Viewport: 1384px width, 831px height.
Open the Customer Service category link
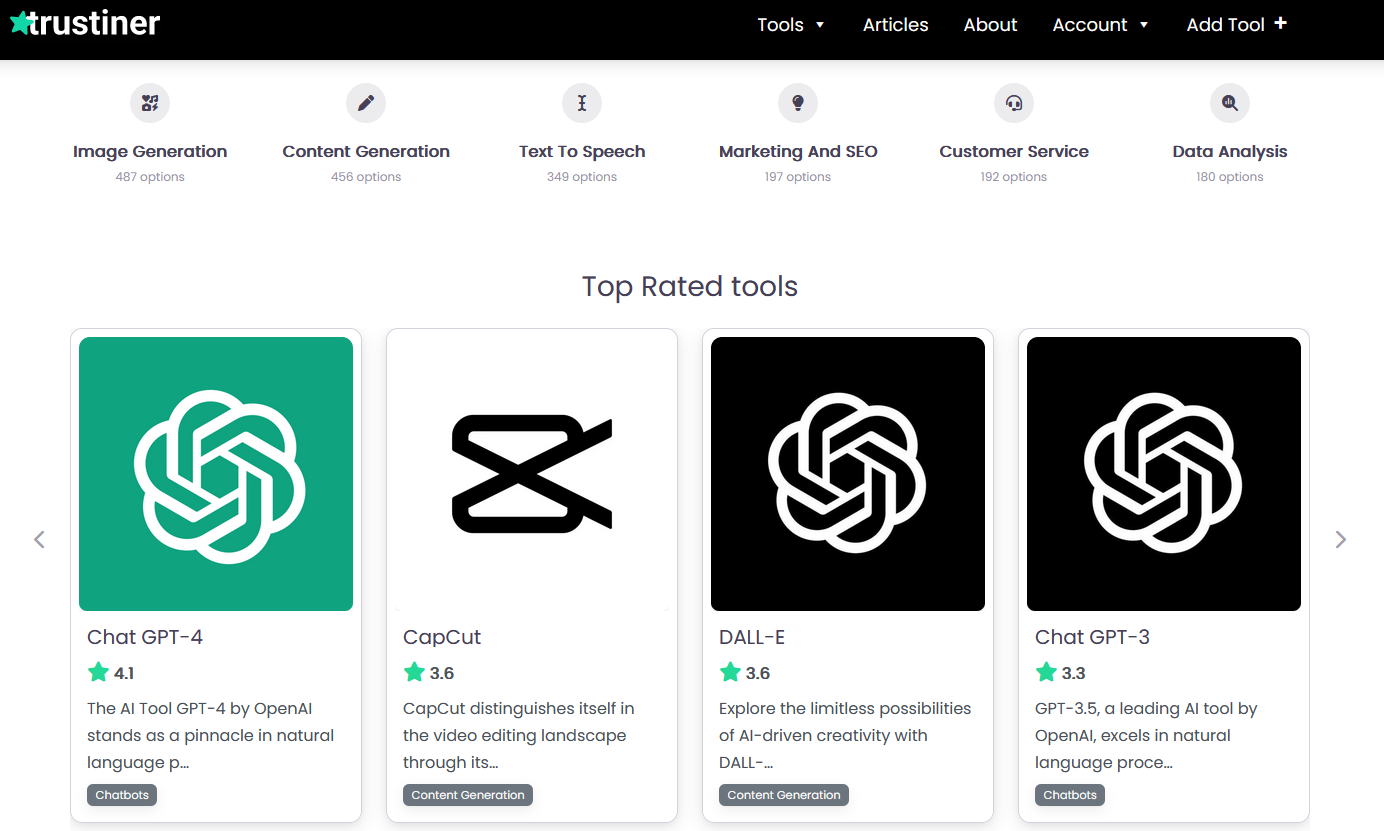pos(1014,152)
